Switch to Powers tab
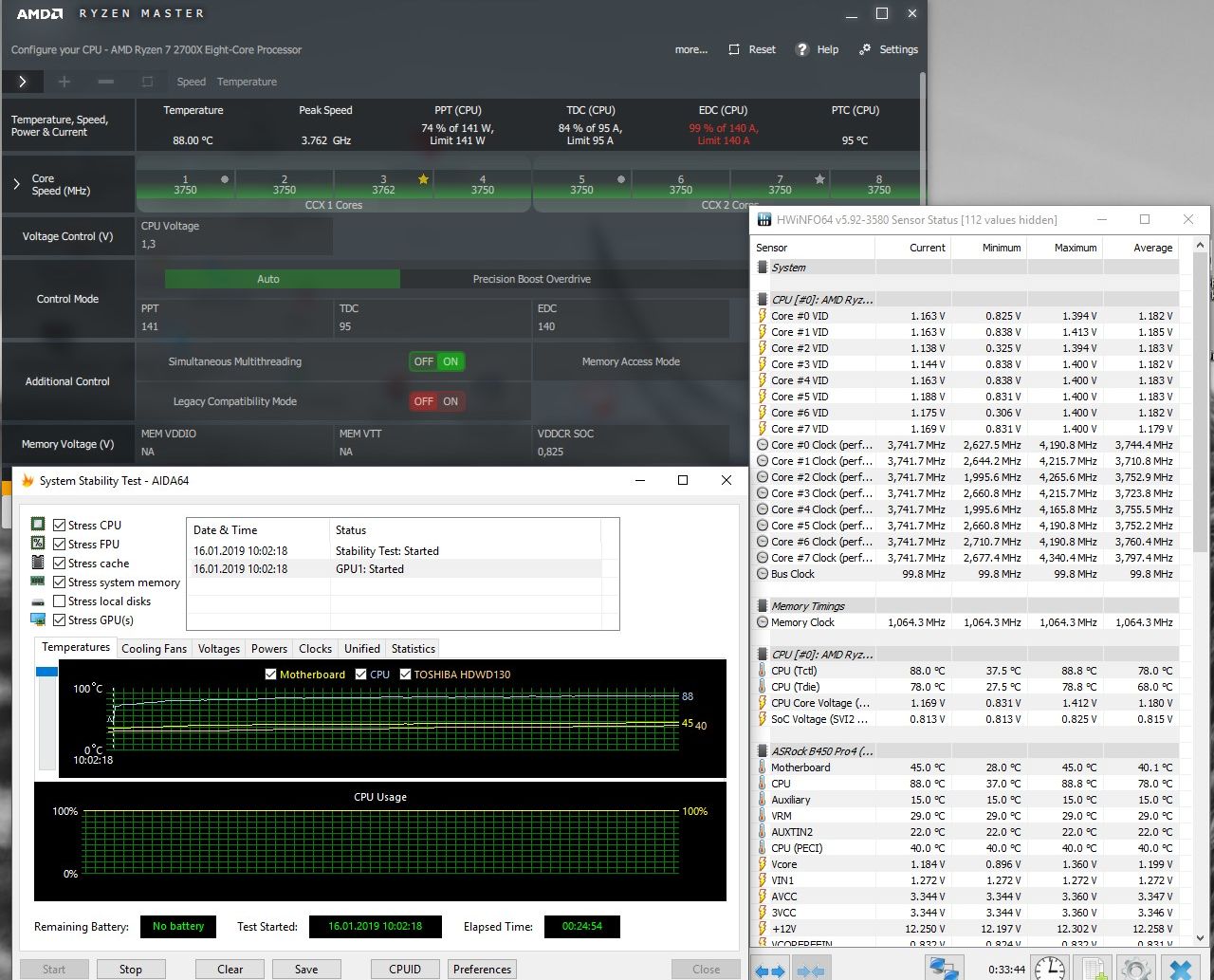The image size is (1214, 980). pyautogui.click(x=269, y=649)
